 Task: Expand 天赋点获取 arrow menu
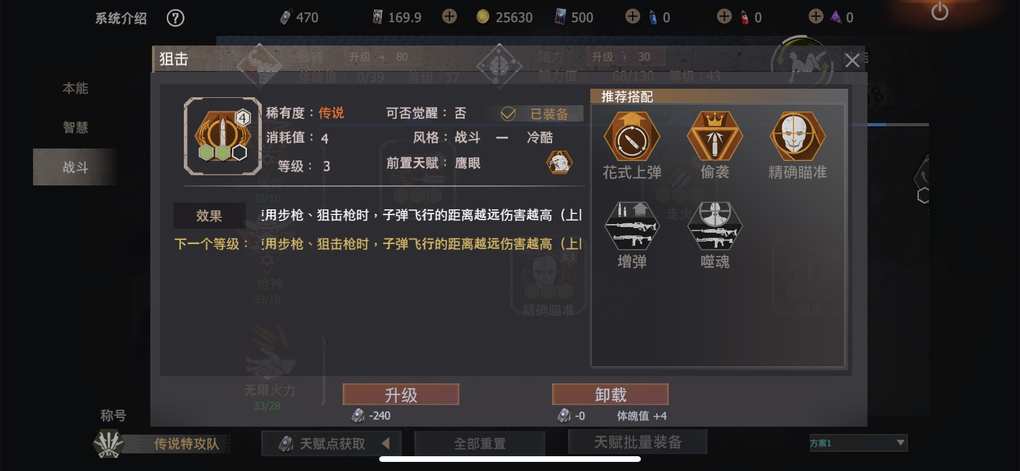click(386, 444)
